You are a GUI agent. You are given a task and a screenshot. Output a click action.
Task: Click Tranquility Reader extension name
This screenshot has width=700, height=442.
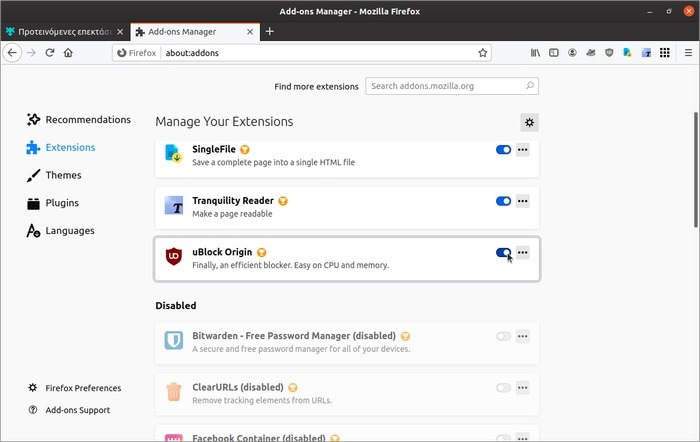tap(233, 200)
